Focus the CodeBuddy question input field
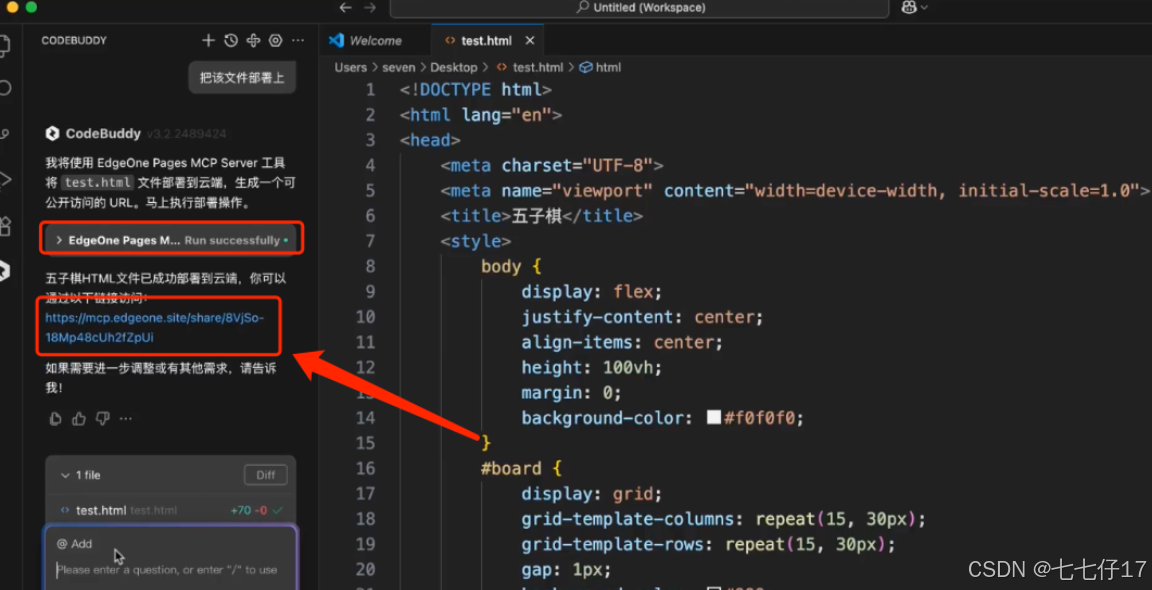The height and width of the screenshot is (590, 1152). (x=170, y=569)
